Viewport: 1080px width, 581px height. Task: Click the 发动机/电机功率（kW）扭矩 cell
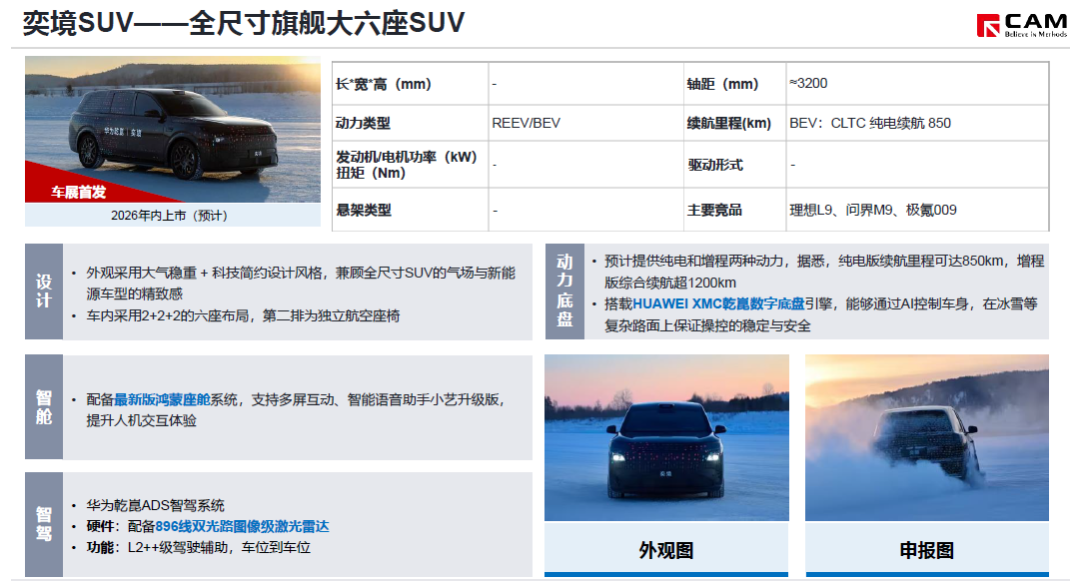coord(411,165)
